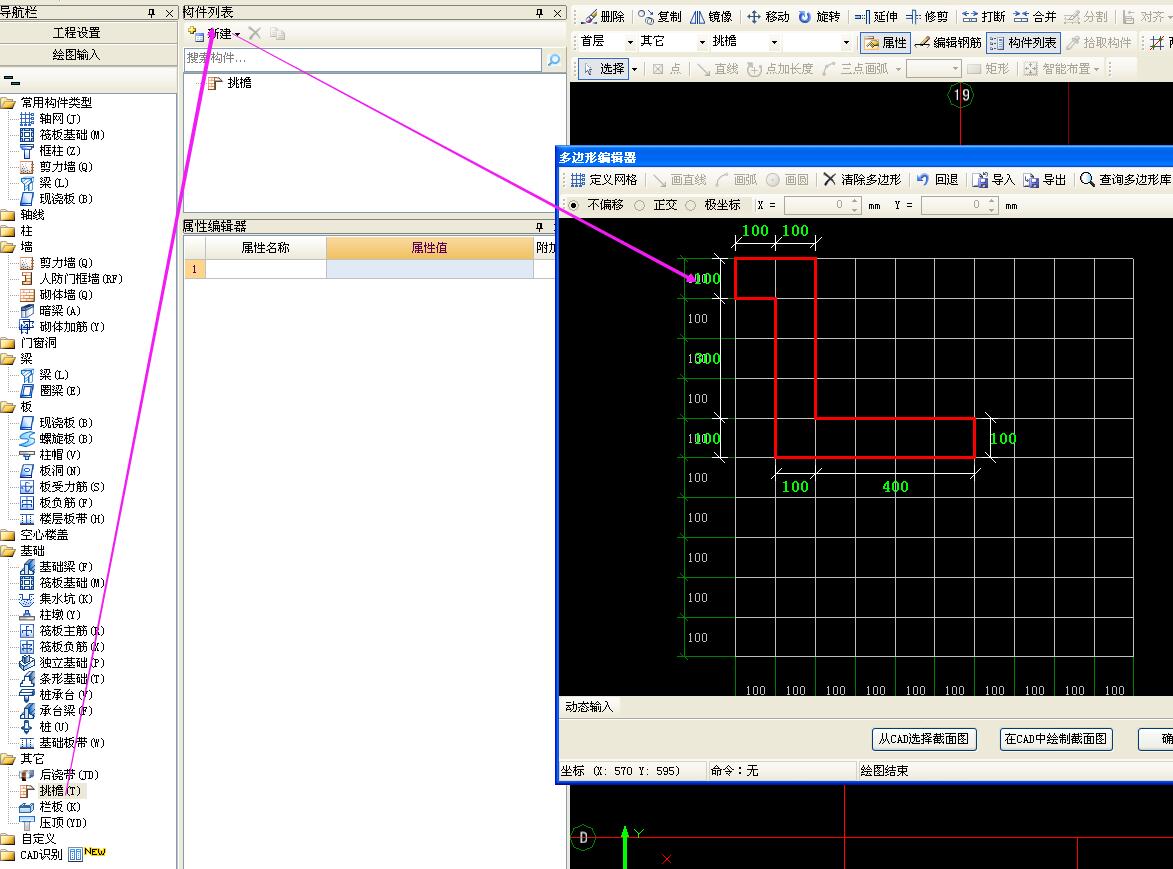Image resolution: width=1173 pixels, height=869 pixels.
Task: Click the 动态输入 label
Action: (589, 707)
